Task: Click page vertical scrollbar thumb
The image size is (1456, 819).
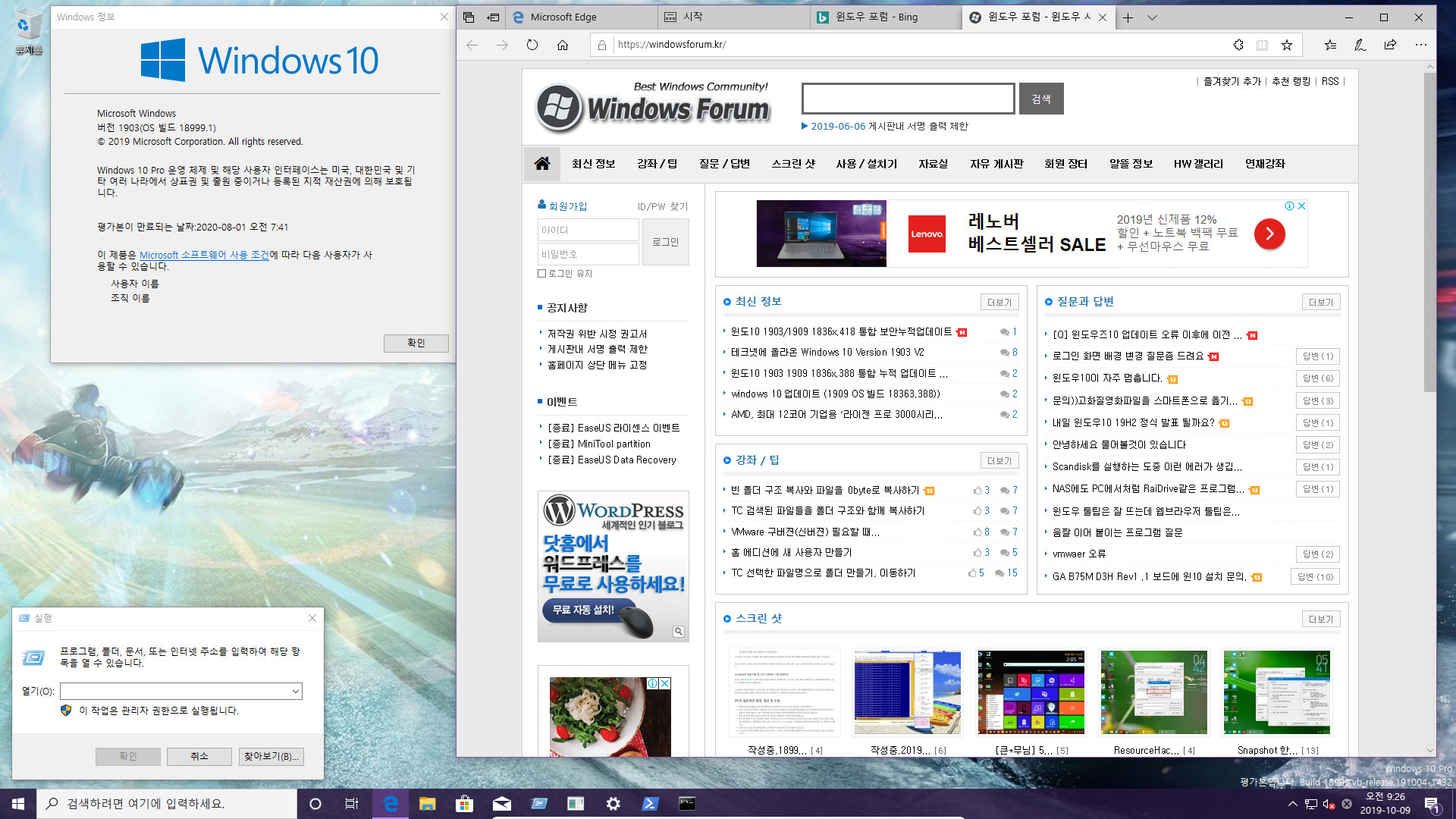Action: point(1429,231)
